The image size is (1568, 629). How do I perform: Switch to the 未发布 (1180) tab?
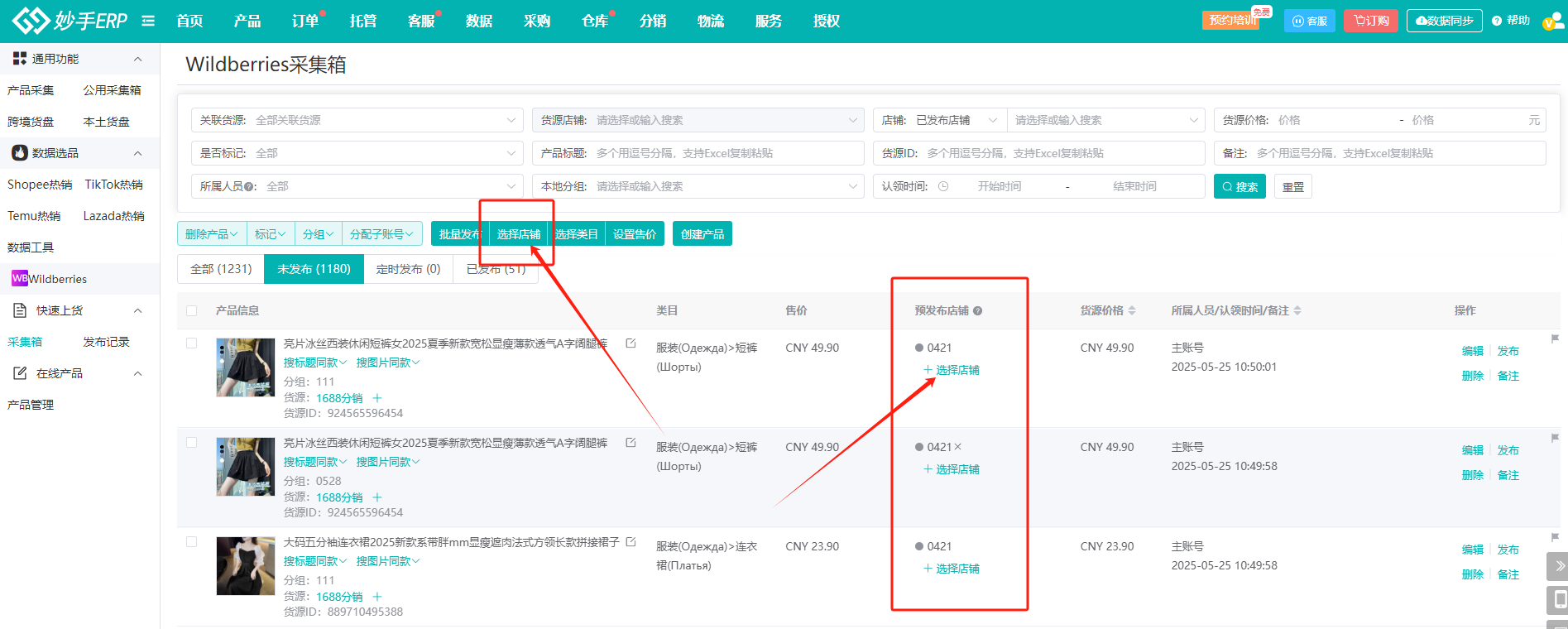tap(314, 269)
